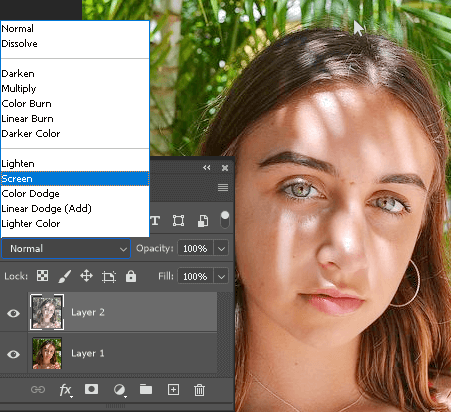451x412 pixels.
Task: Lock position move-arrows icon
Action: [86, 276]
